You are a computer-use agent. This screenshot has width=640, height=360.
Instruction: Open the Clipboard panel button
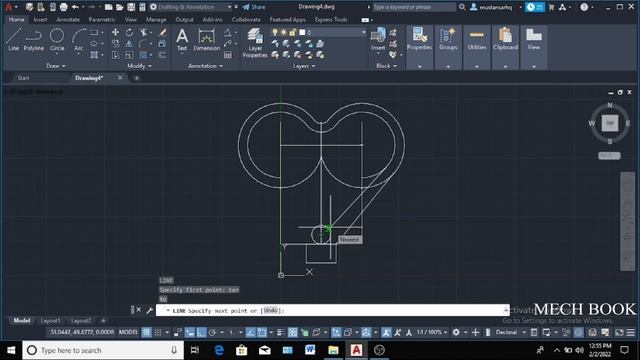[505, 47]
